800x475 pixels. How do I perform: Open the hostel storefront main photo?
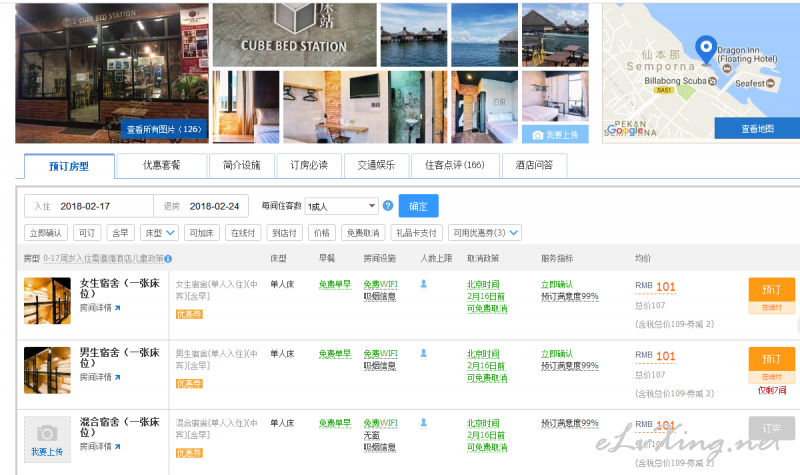pos(112,73)
